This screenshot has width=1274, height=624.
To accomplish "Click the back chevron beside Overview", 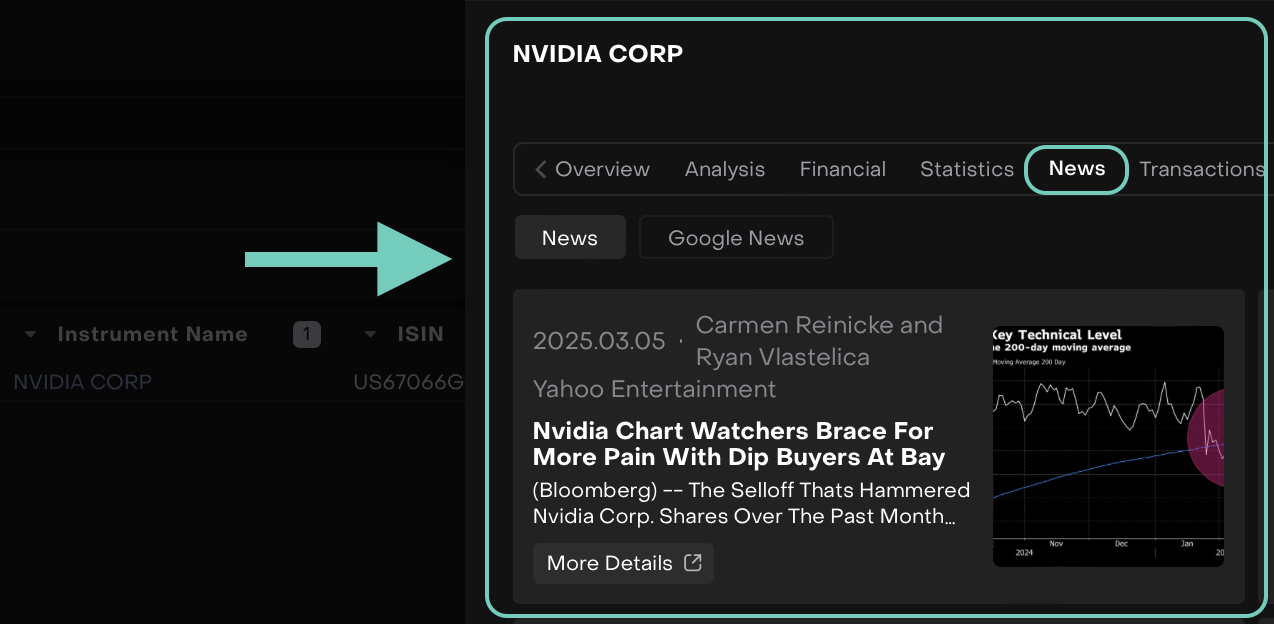I will pyautogui.click(x=540, y=169).
